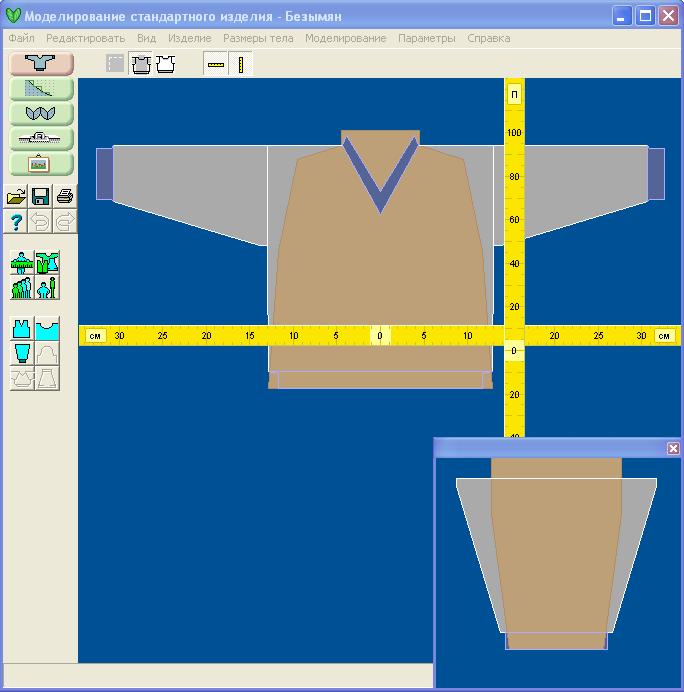This screenshot has height=692, width=684.
Task: Select the right sleeve blue cuff
Action: pyautogui.click(x=656, y=174)
